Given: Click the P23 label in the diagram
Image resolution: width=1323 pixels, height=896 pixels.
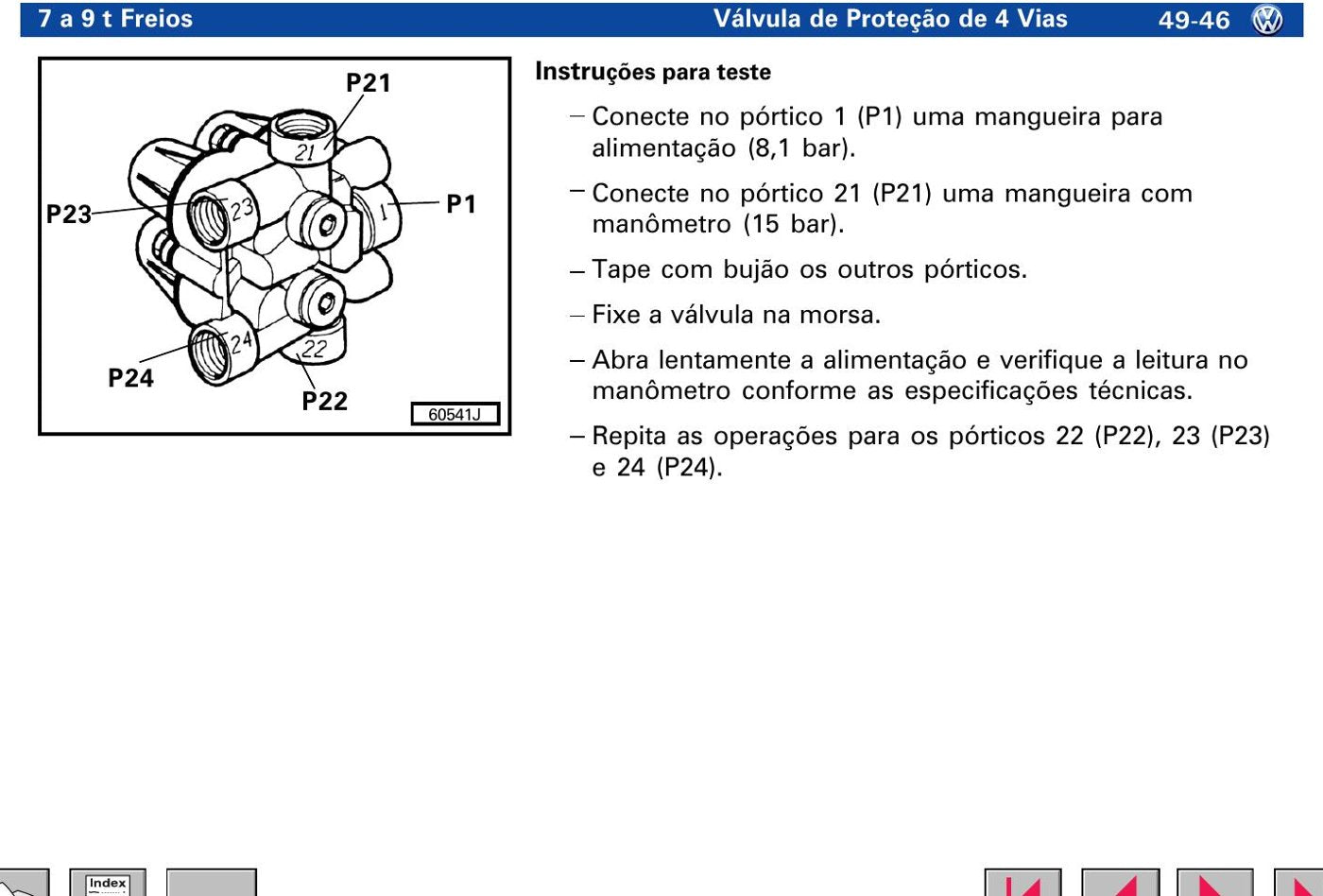Looking at the screenshot, I should pyautogui.click(x=69, y=215).
